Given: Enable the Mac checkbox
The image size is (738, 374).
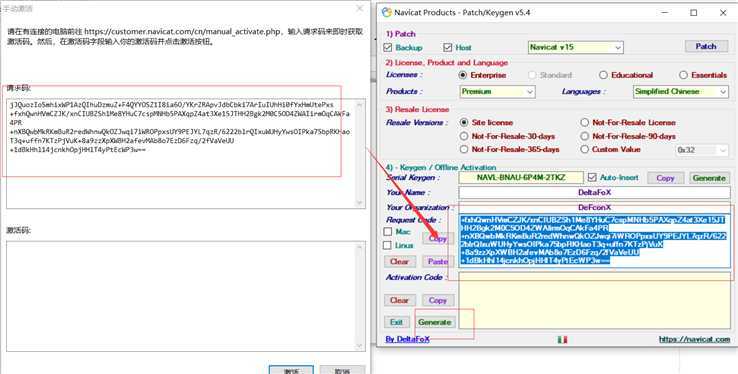Looking at the screenshot, I should 387,231.
